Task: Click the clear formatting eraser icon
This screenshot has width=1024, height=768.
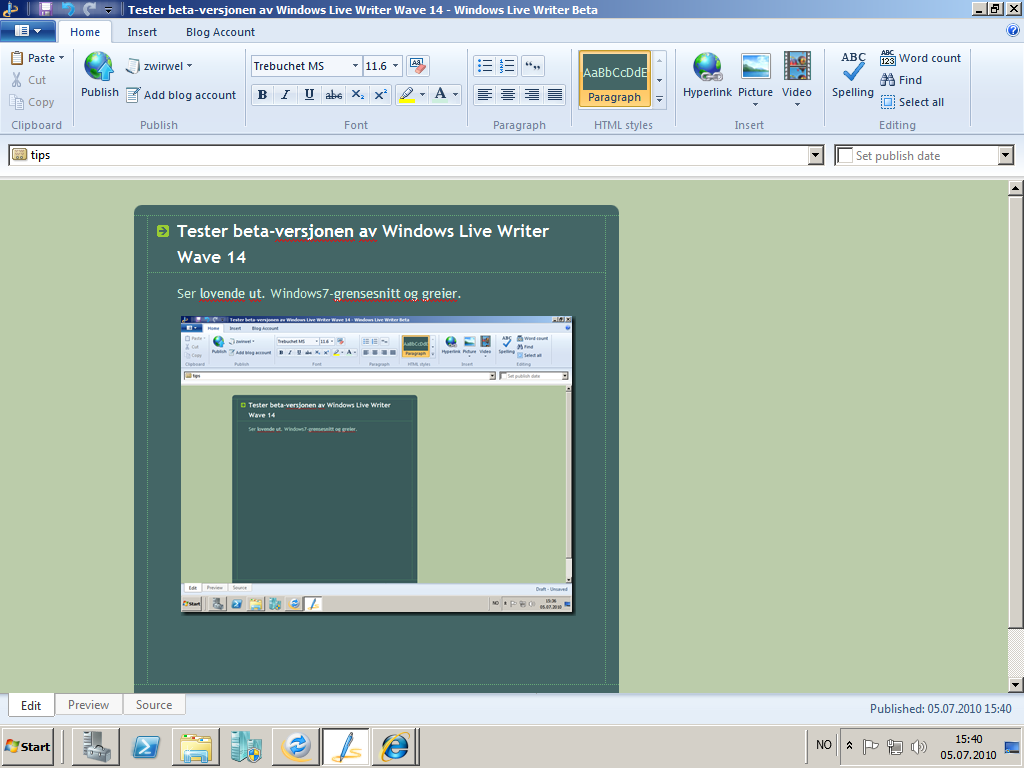Action: pos(417,65)
